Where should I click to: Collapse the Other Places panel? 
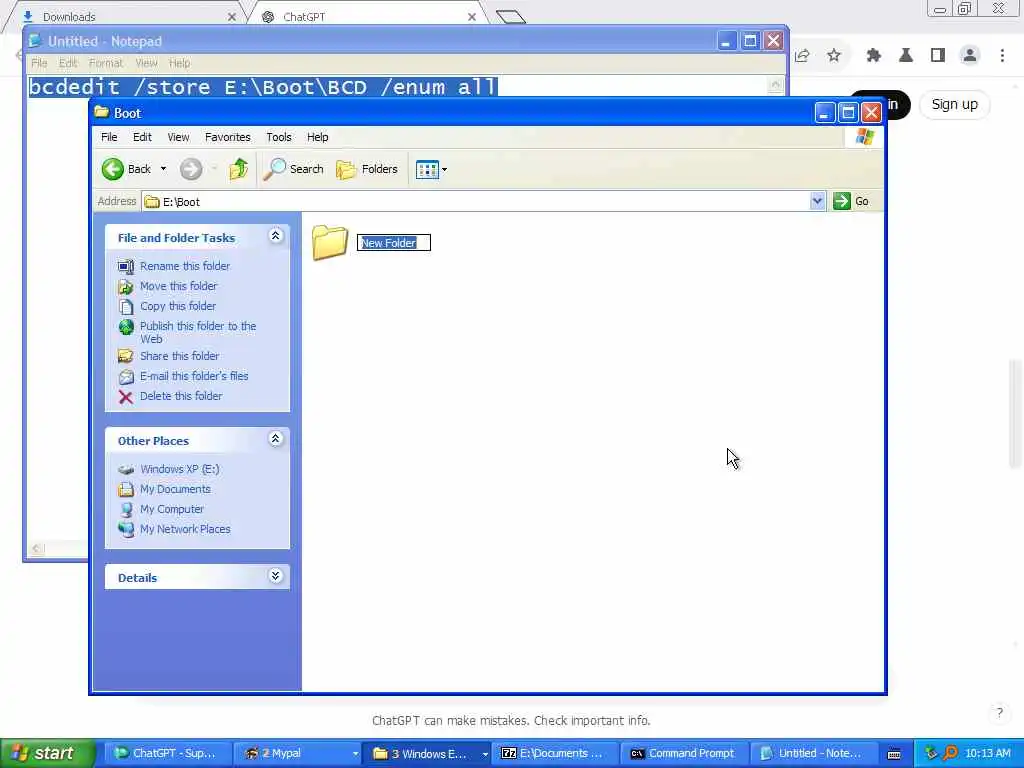point(276,439)
